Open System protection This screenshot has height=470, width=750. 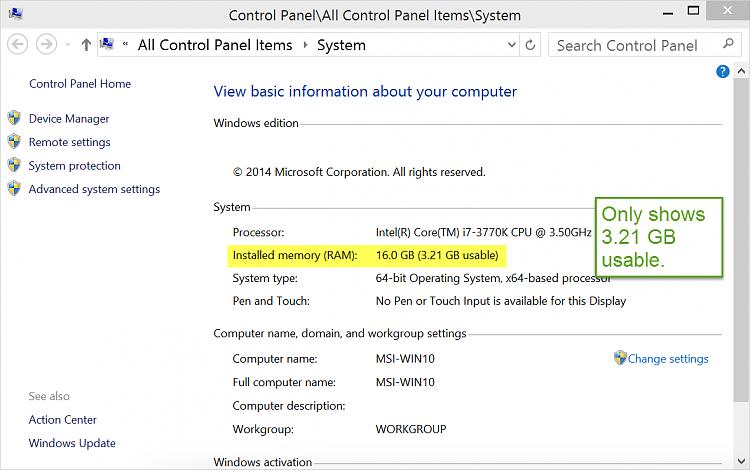75,165
